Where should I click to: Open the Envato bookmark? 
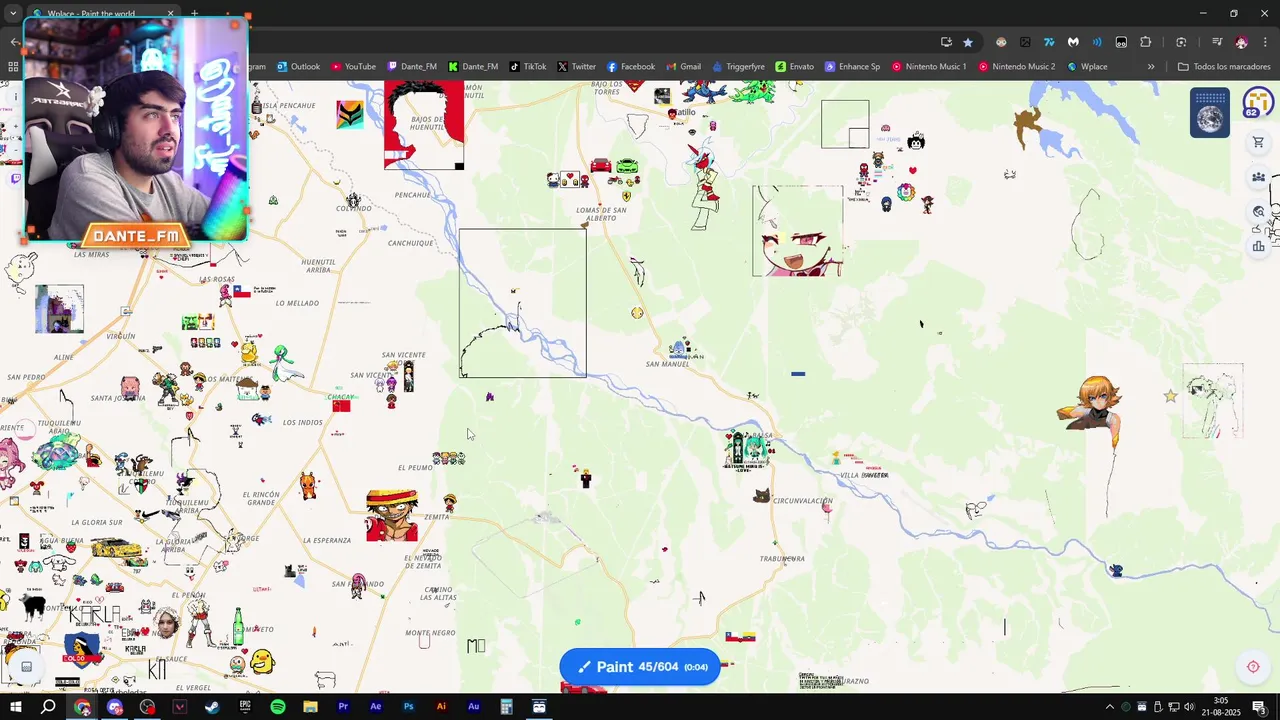[794, 67]
